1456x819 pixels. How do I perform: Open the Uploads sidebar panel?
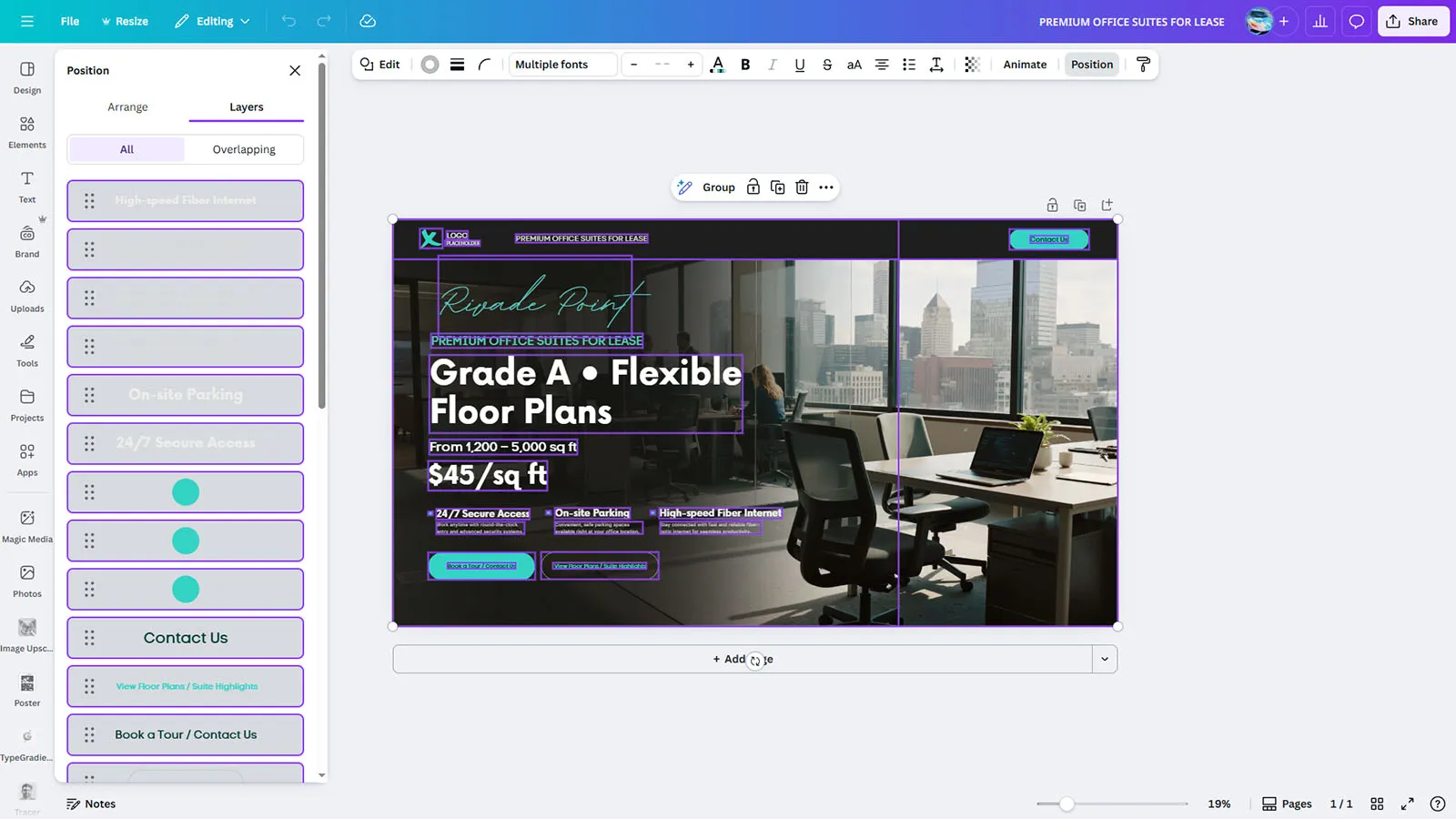(27, 296)
